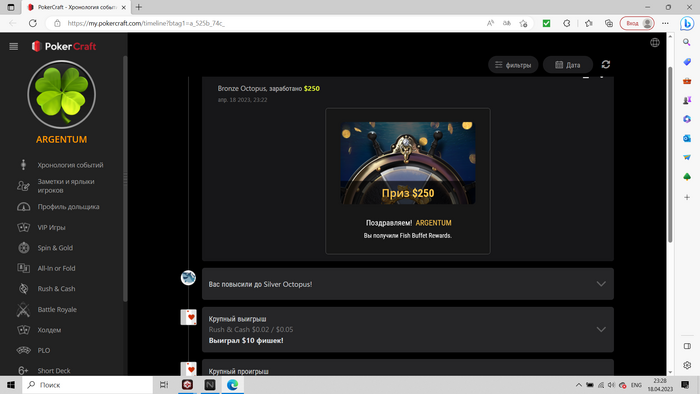The image size is (700, 394).
Task: Click the Silver Octopus timeline marker
Action: click(188, 278)
